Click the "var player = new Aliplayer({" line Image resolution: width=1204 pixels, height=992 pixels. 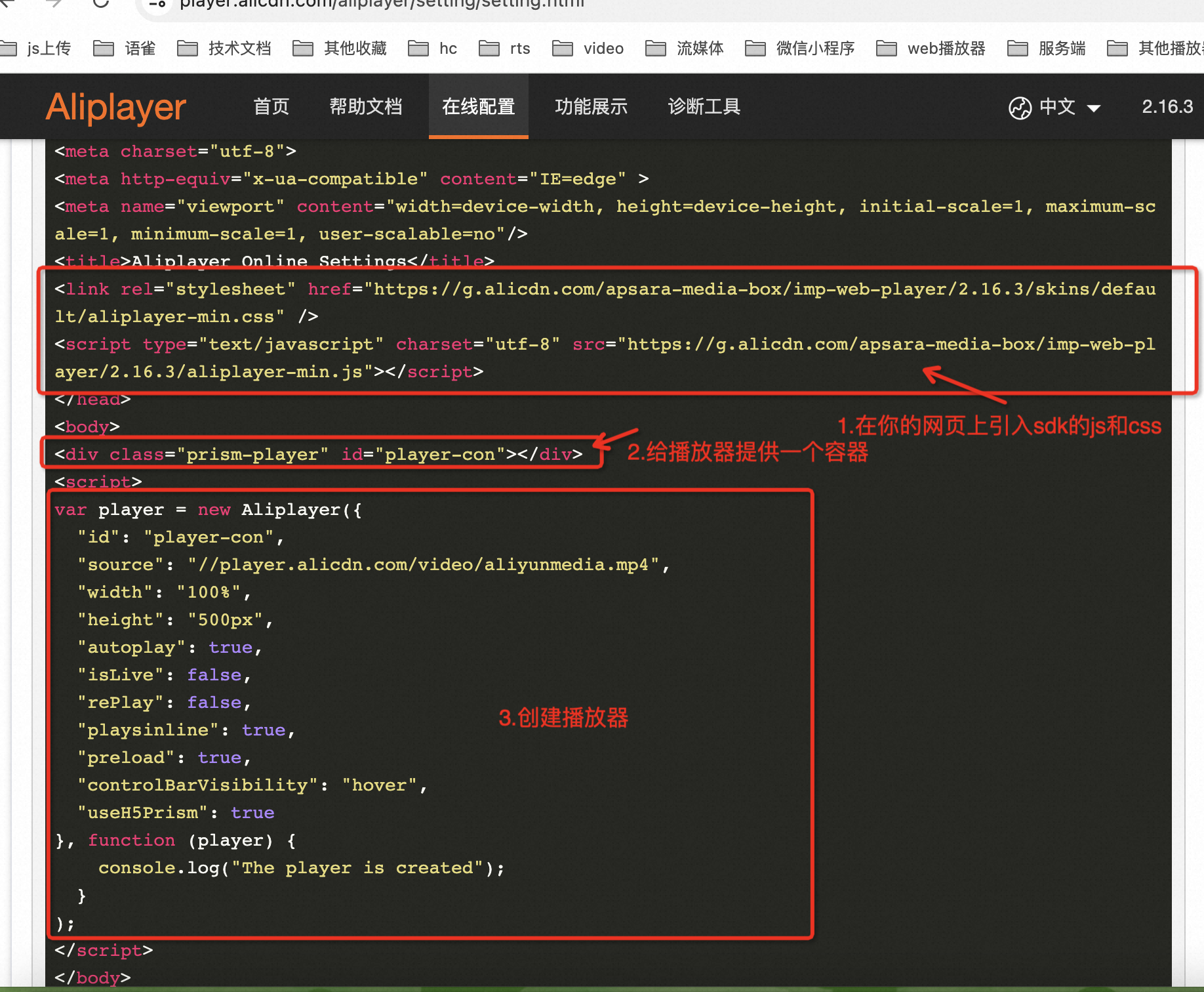coord(209,510)
